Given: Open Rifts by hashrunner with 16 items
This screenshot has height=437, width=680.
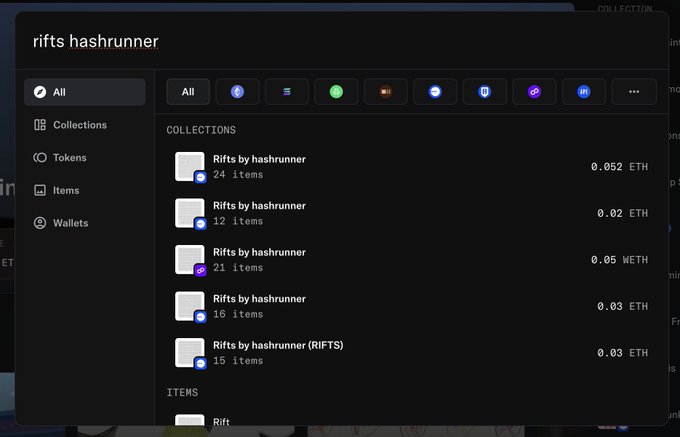Looking at the screenshot, I should pos(411,306).
